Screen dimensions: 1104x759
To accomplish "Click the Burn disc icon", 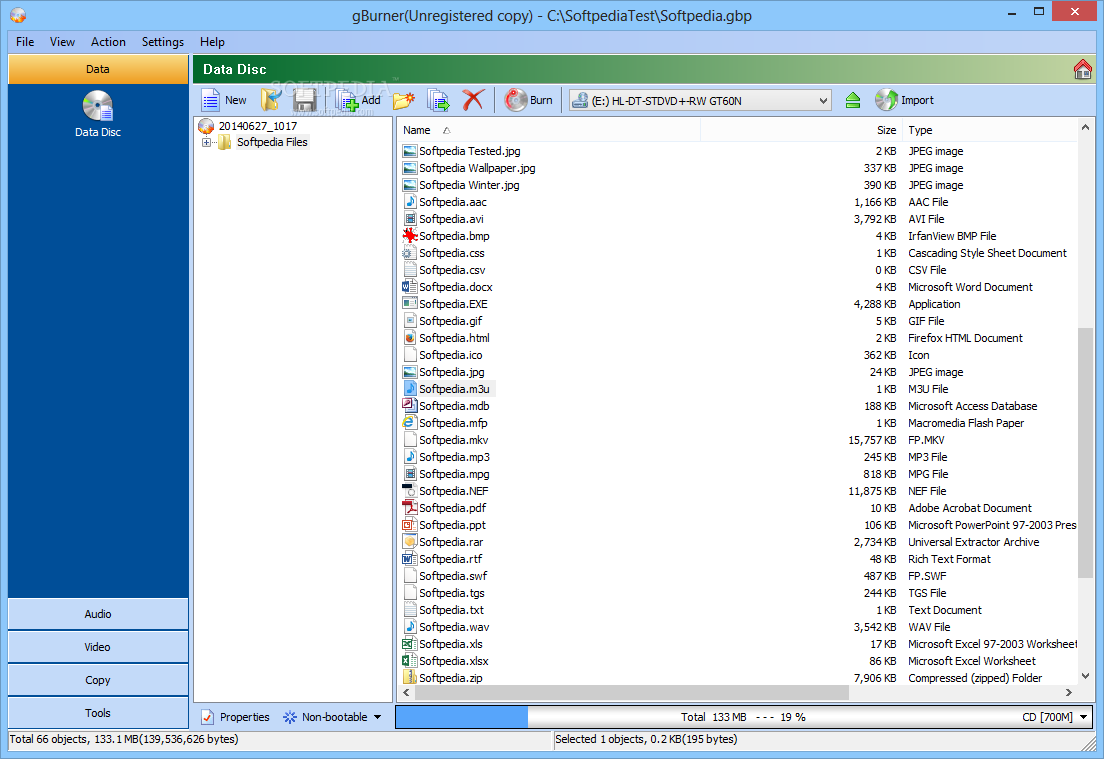I will 516,100.
